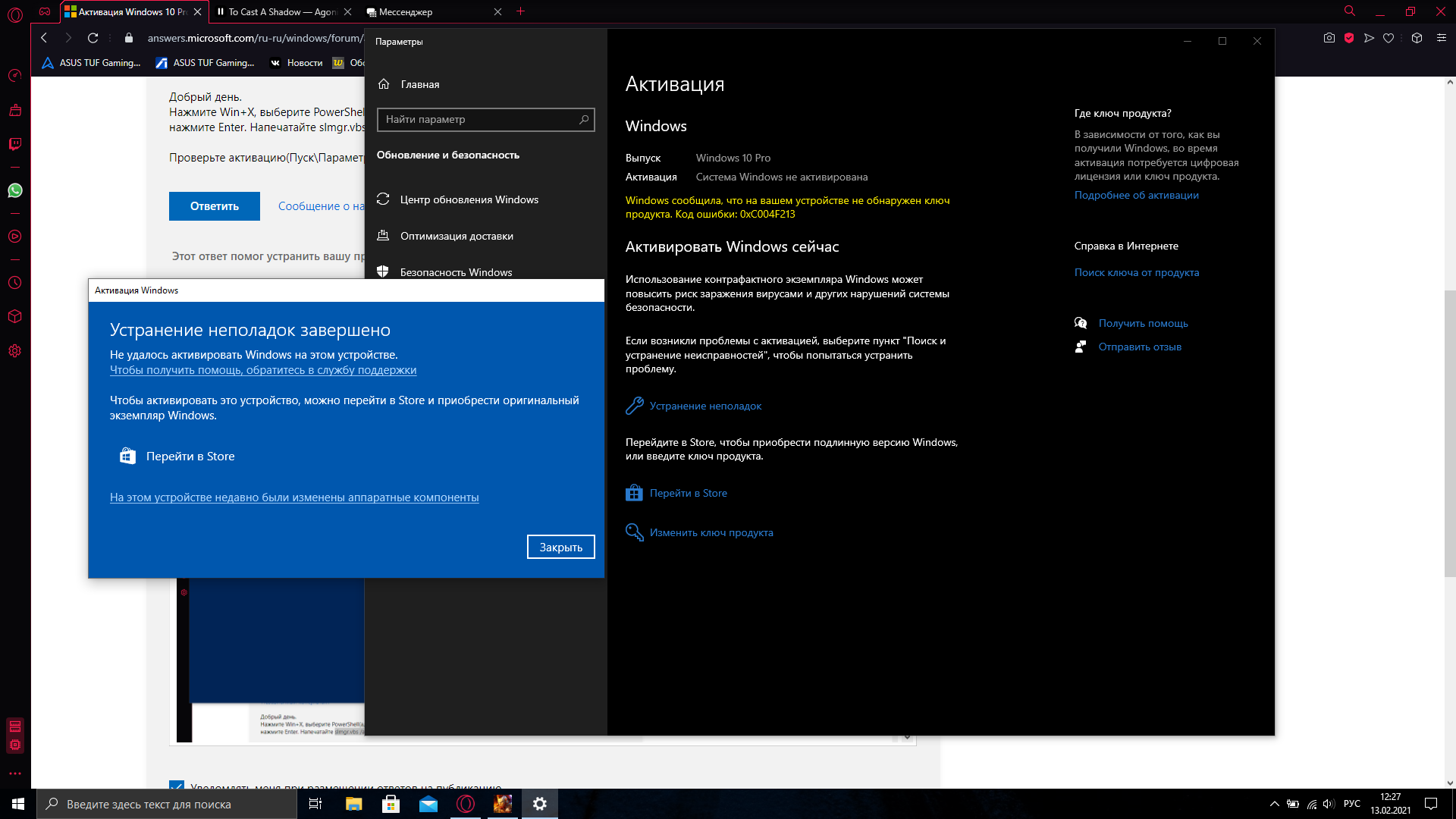
Task: Open the clock and date in tray
Action: (1390, 804)
